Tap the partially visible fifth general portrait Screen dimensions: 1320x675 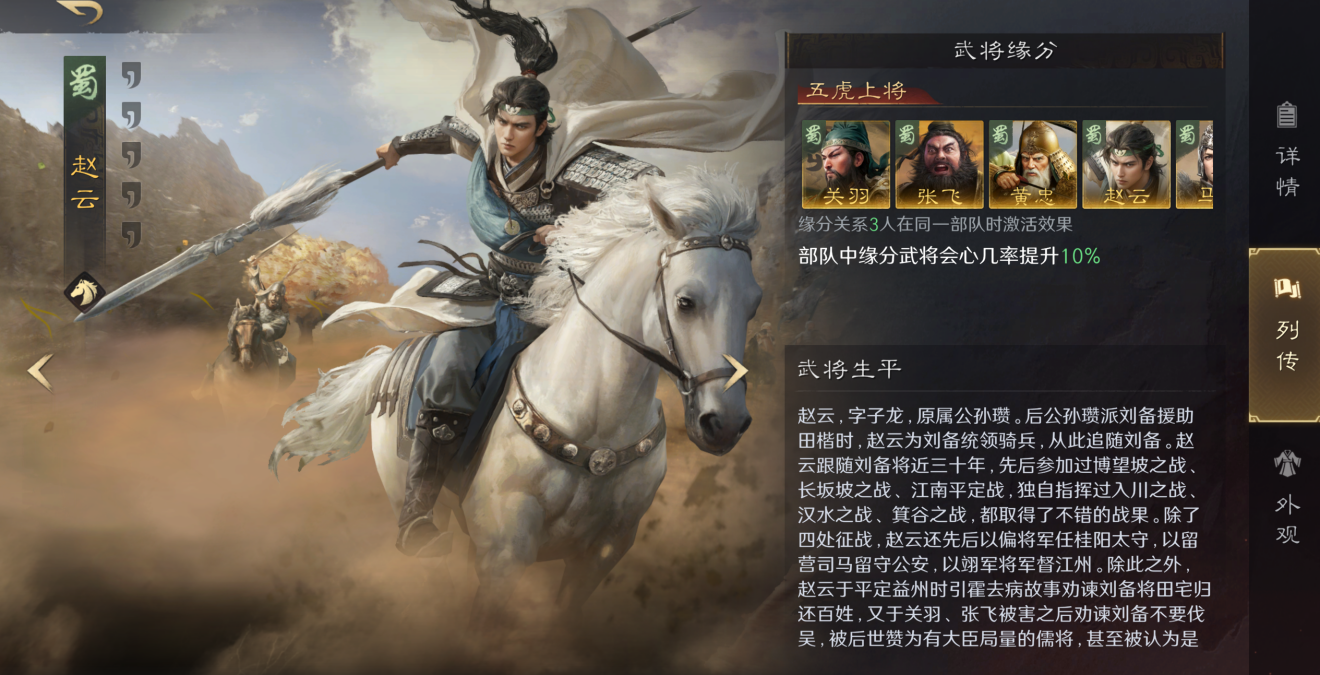(1194, 164)
